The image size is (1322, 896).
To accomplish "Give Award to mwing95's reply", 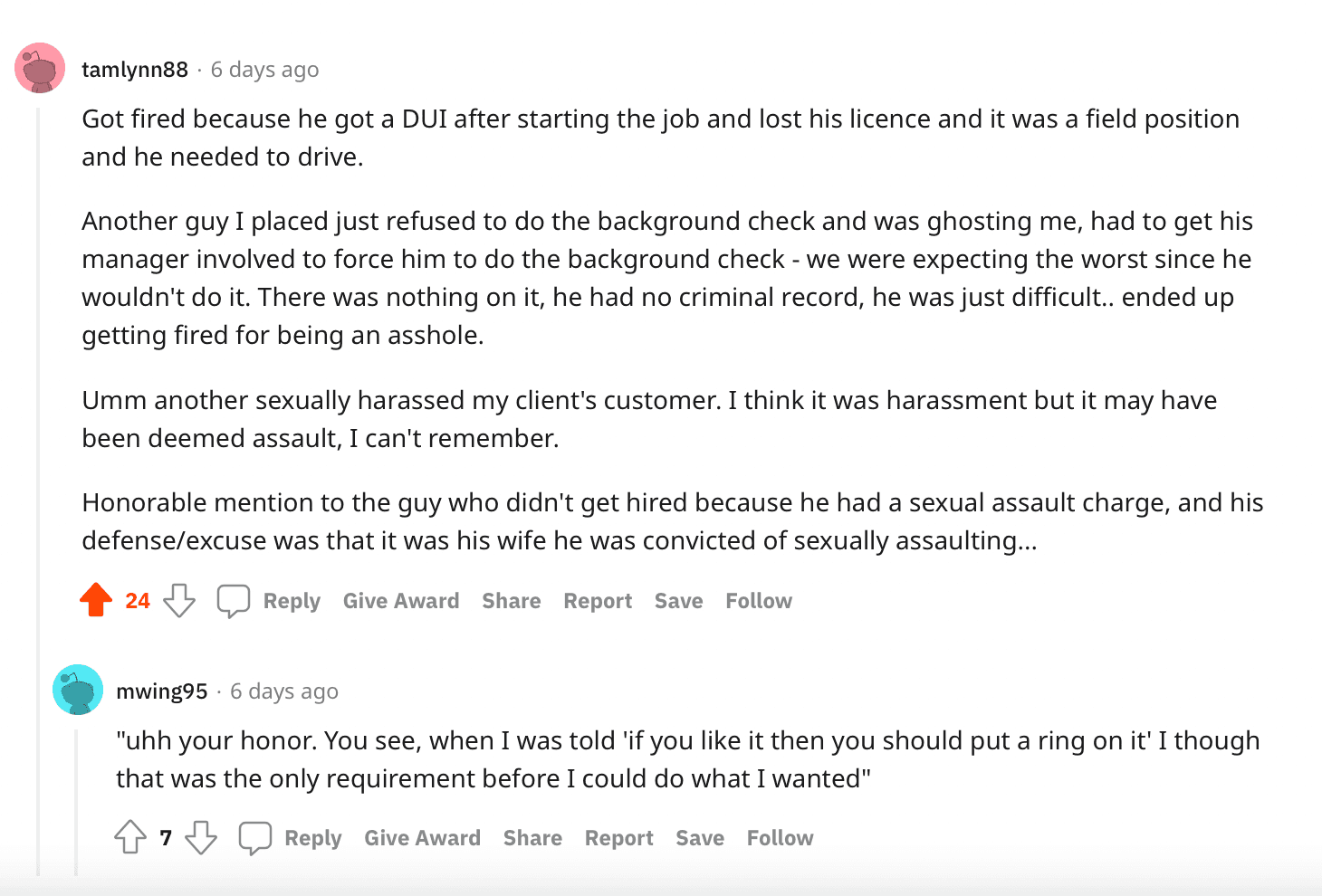I will 422,838.
